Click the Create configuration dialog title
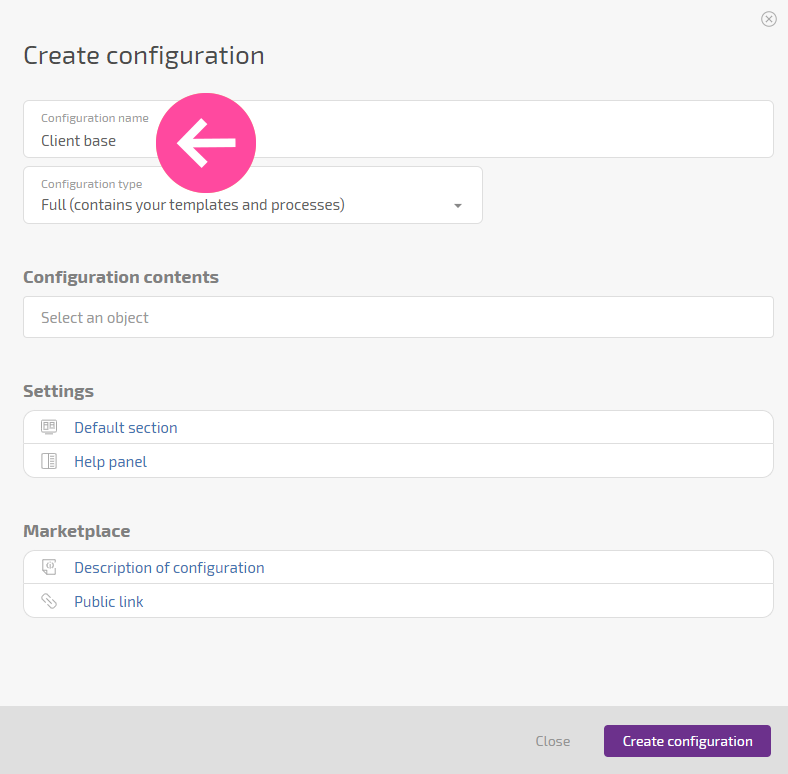The width and height of the screenshot is (788, 774). click(x=144, y=55)
